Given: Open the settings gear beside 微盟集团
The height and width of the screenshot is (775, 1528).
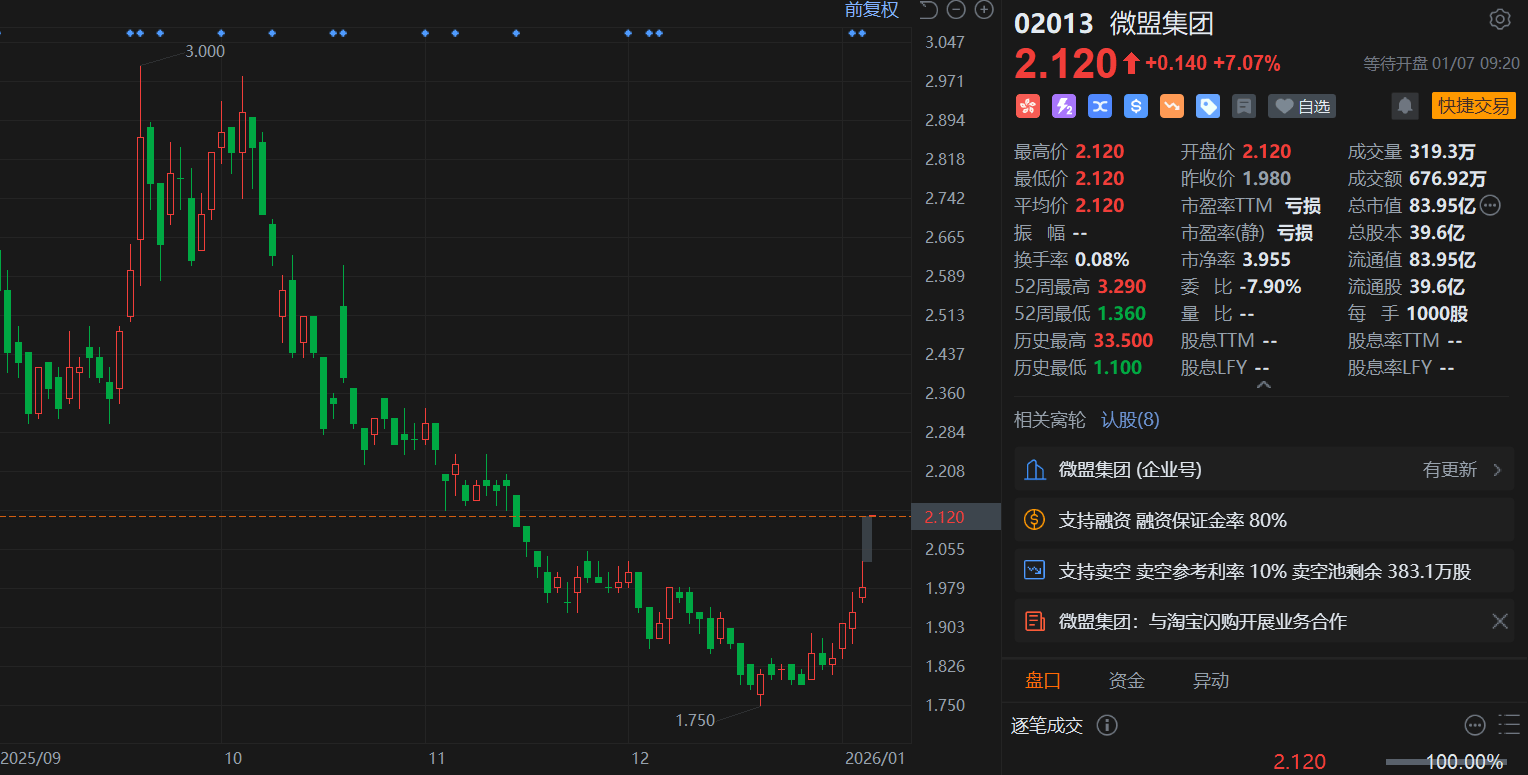Looking at the screenshot, I should (x=1499, y=19).
